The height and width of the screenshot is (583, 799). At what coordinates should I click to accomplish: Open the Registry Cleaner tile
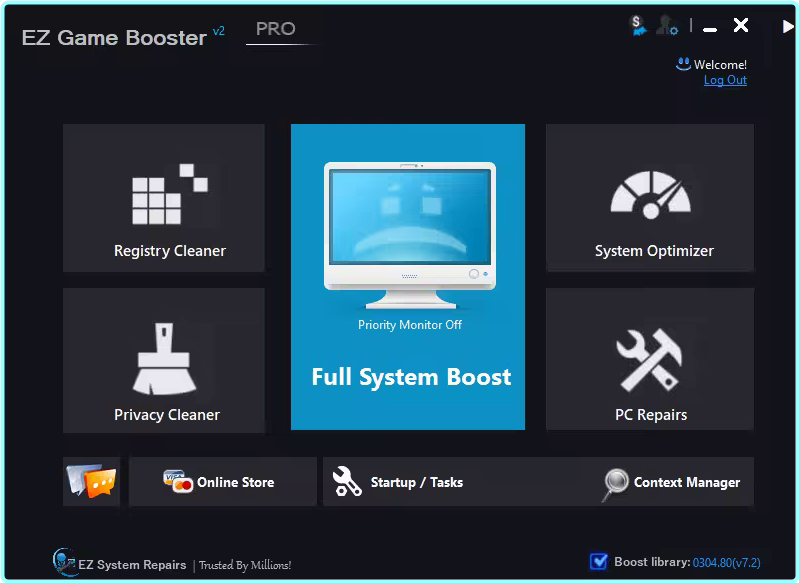[164, 198]
